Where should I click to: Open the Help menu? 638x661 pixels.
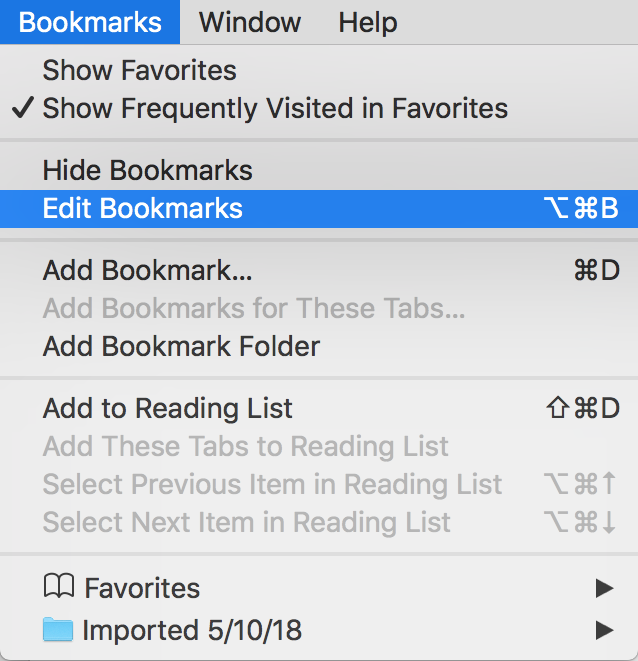click(x=367, y=22)
